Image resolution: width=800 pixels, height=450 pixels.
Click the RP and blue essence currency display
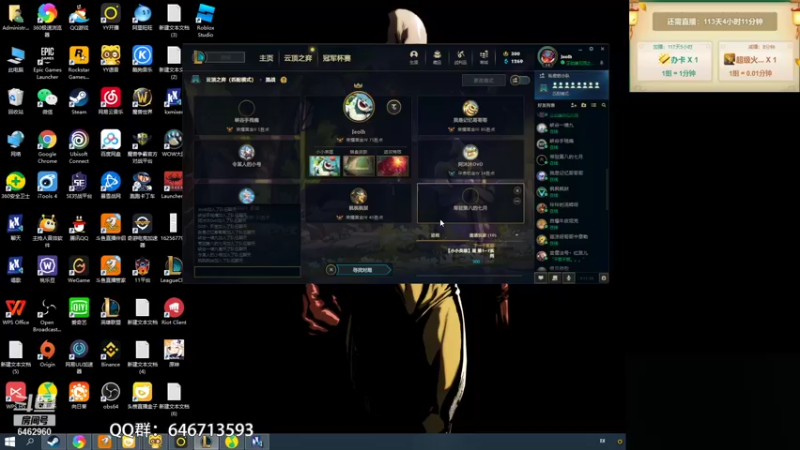point(513,57)
